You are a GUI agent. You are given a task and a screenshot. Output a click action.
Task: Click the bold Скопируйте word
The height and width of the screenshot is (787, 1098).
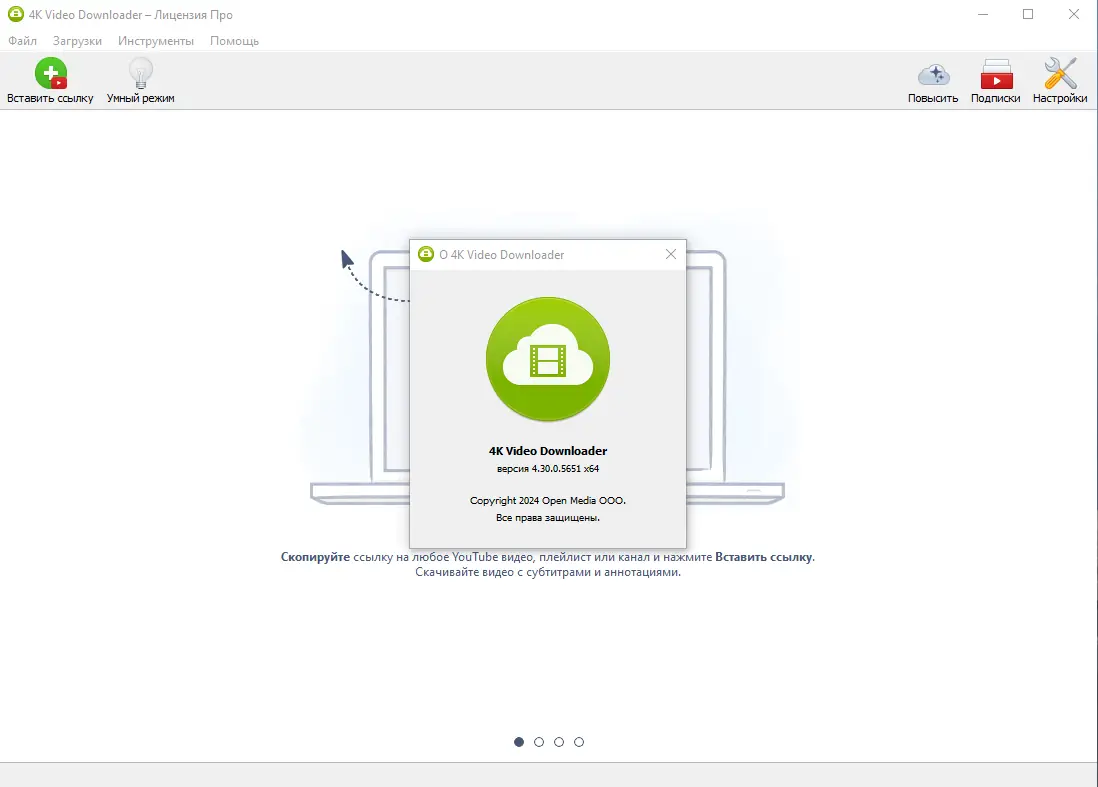coord(315,557)
